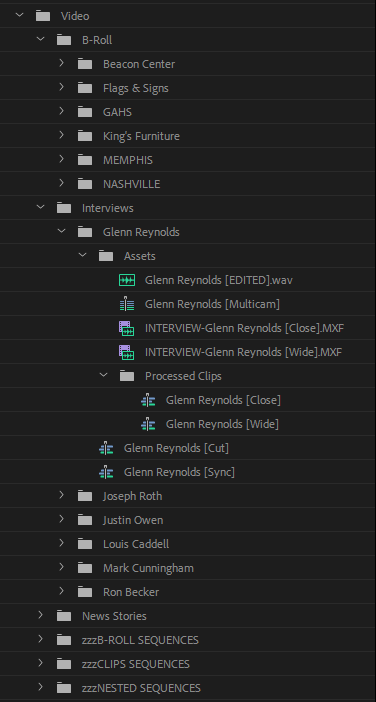This screenshot has height=702, width=376.
Task: Expand the zzzB-ROLL SEQUENCES bin
Action: coord(40,639)
